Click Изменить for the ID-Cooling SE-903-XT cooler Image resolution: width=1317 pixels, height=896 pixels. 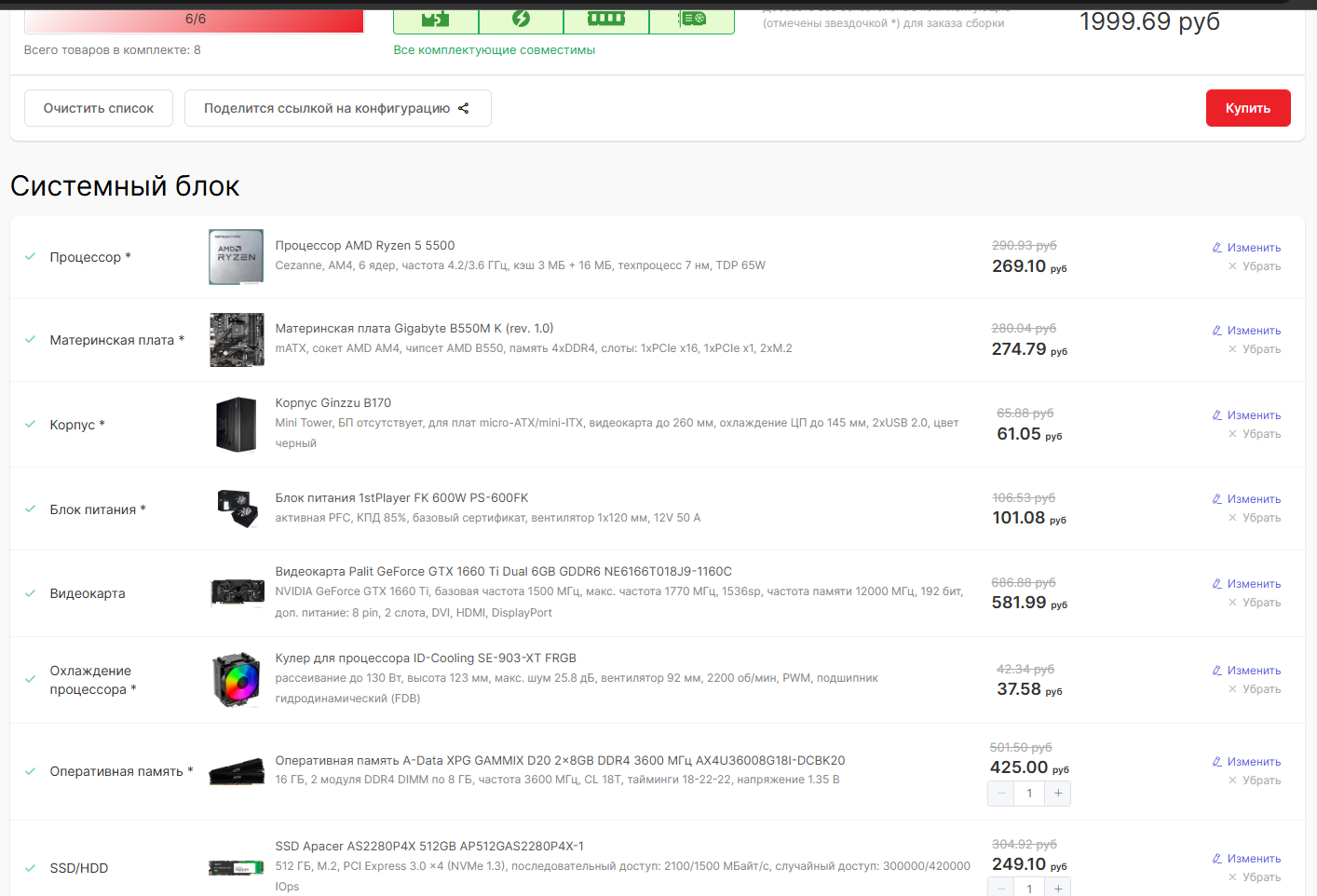(x=1246, y=671)
